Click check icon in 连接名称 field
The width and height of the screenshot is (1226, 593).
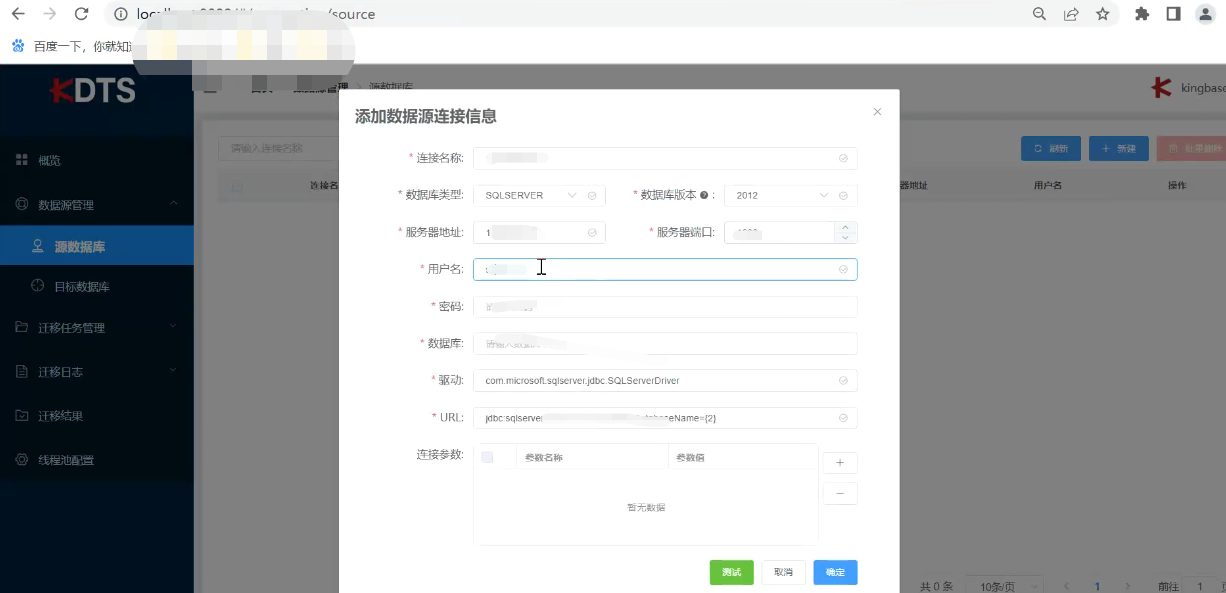[x=843, y=158]
